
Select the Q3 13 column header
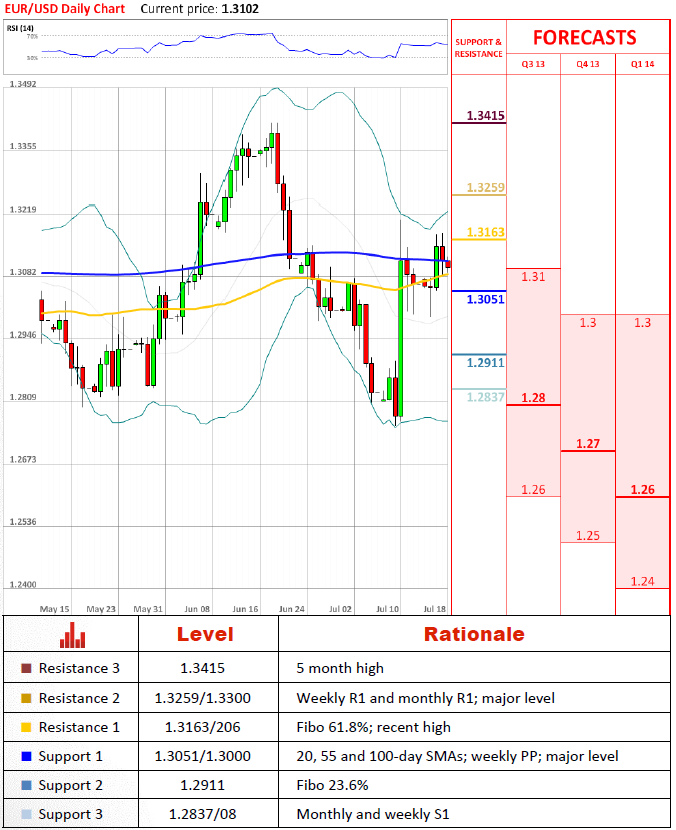[533, 64]
